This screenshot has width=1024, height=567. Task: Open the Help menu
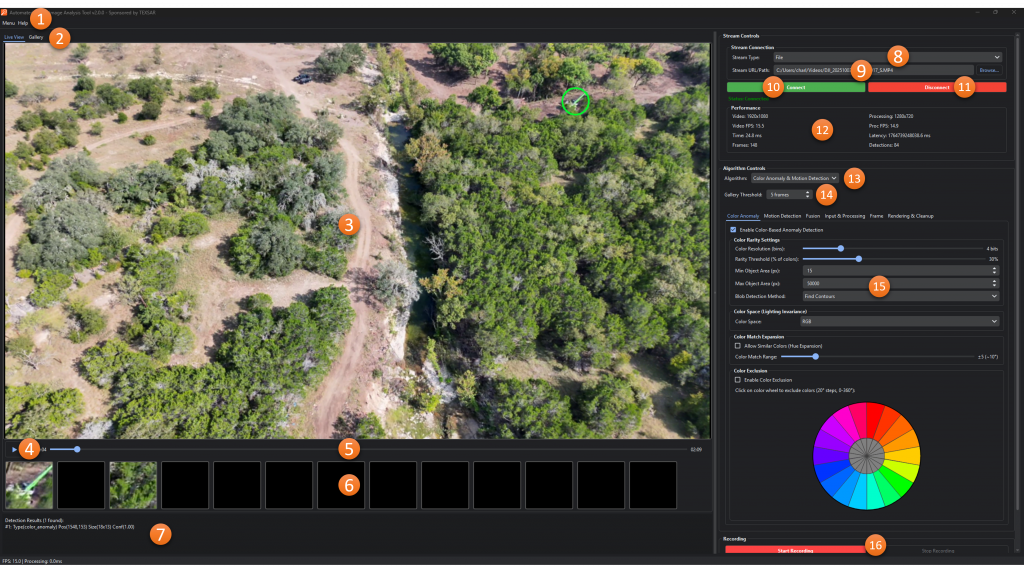tap(23, 22)
